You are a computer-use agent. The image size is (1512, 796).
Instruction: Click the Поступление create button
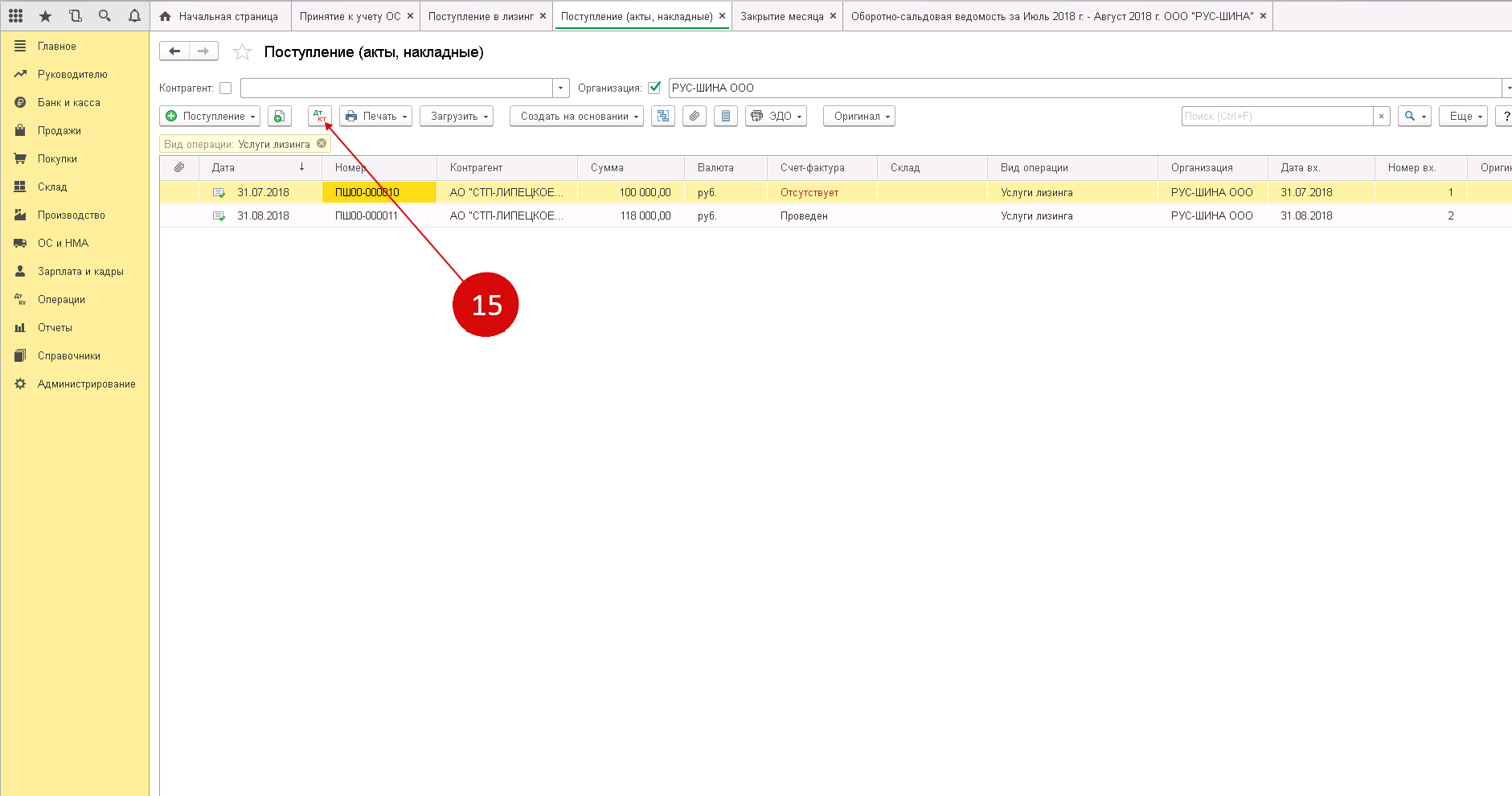click(x=209, y=117)
